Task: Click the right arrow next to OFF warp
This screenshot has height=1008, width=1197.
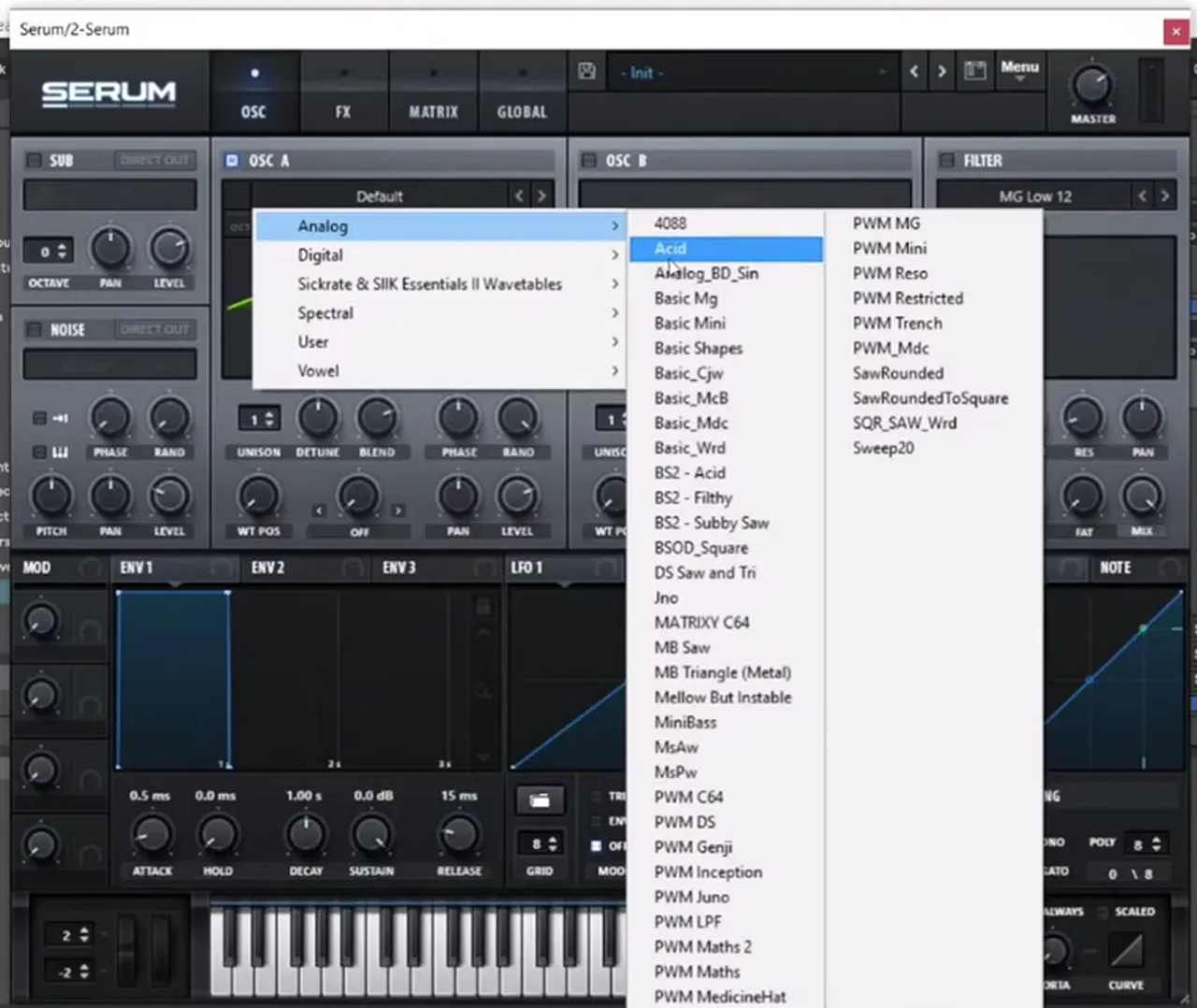Action: click(398, 511)
